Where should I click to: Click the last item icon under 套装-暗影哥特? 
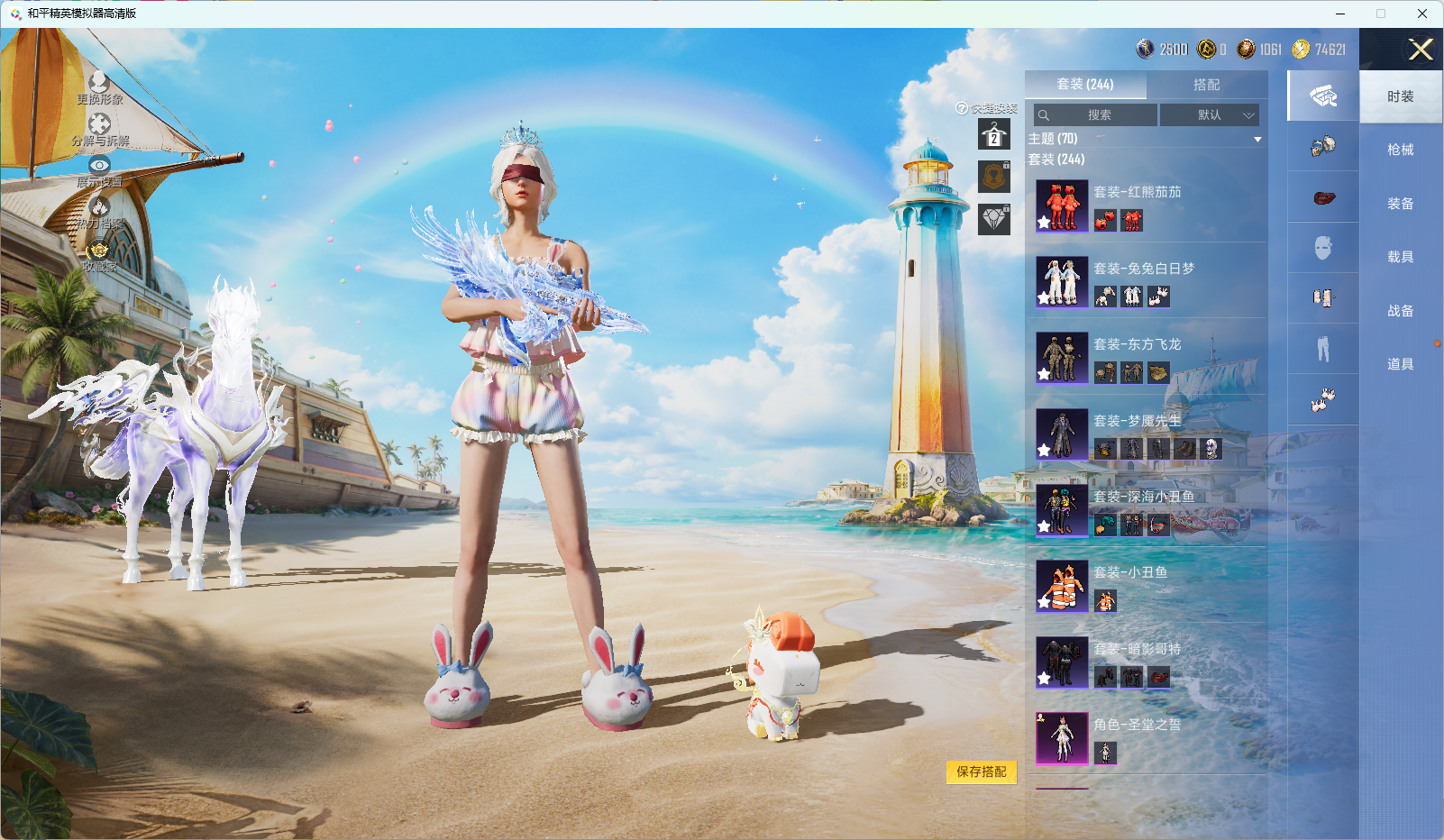(x=1159, y=677)
